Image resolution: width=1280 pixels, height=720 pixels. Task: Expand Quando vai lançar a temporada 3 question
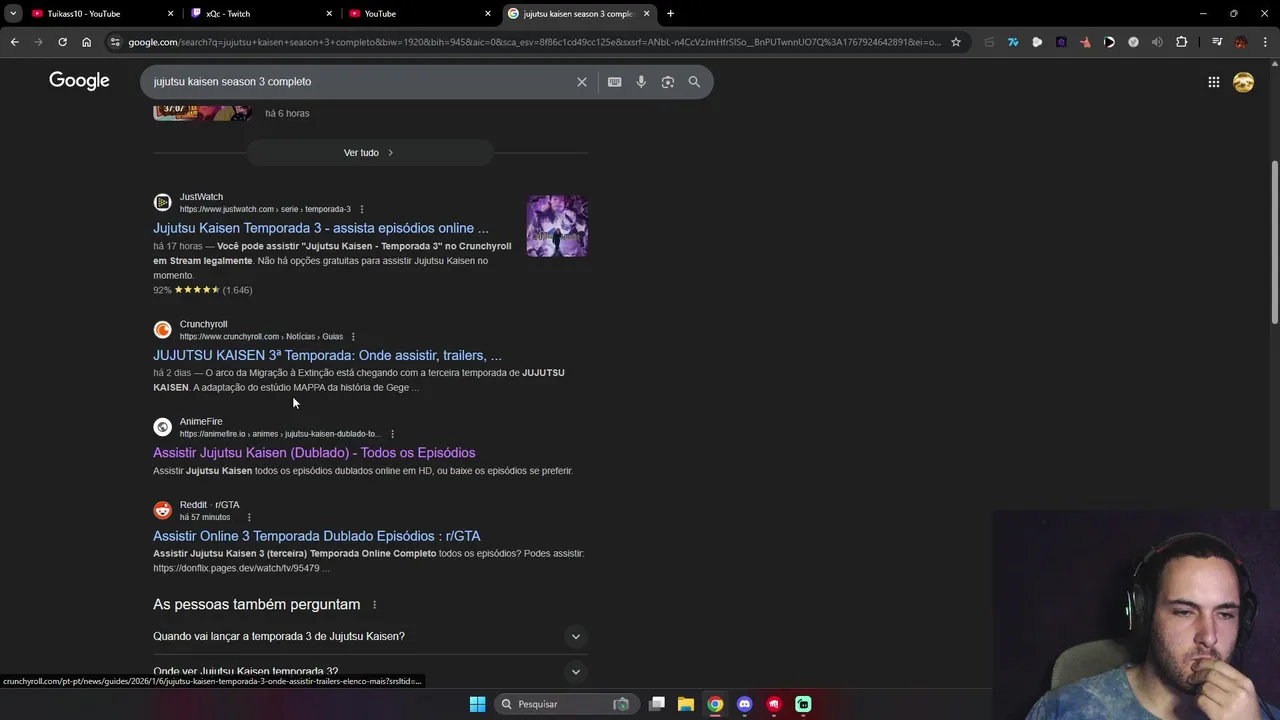pos(575,636)
